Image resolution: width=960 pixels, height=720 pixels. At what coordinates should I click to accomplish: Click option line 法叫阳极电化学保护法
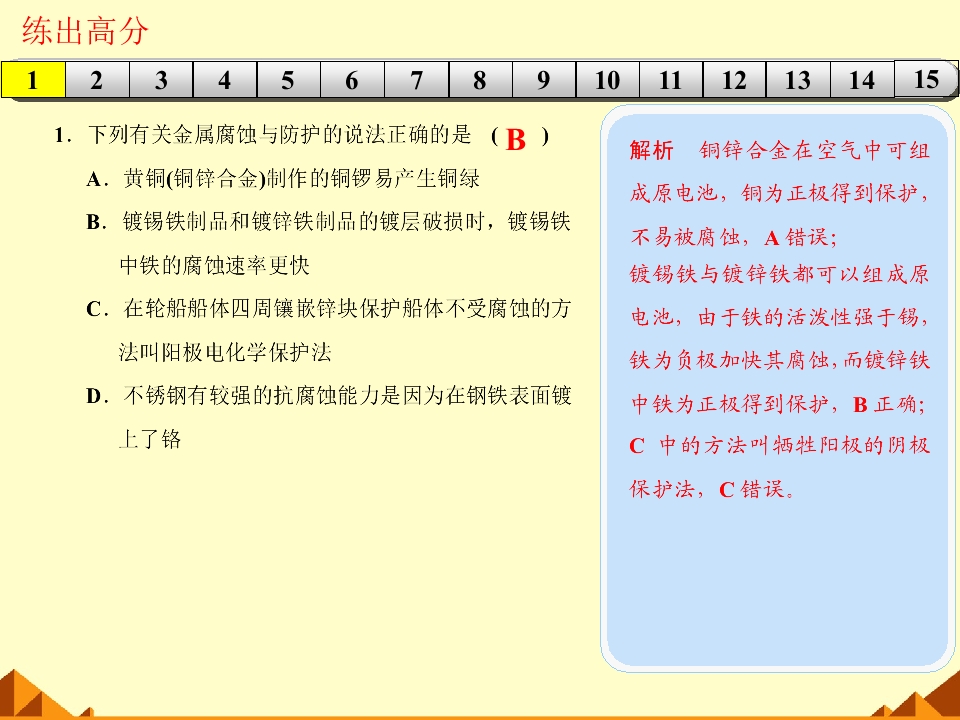pos(225,352)
